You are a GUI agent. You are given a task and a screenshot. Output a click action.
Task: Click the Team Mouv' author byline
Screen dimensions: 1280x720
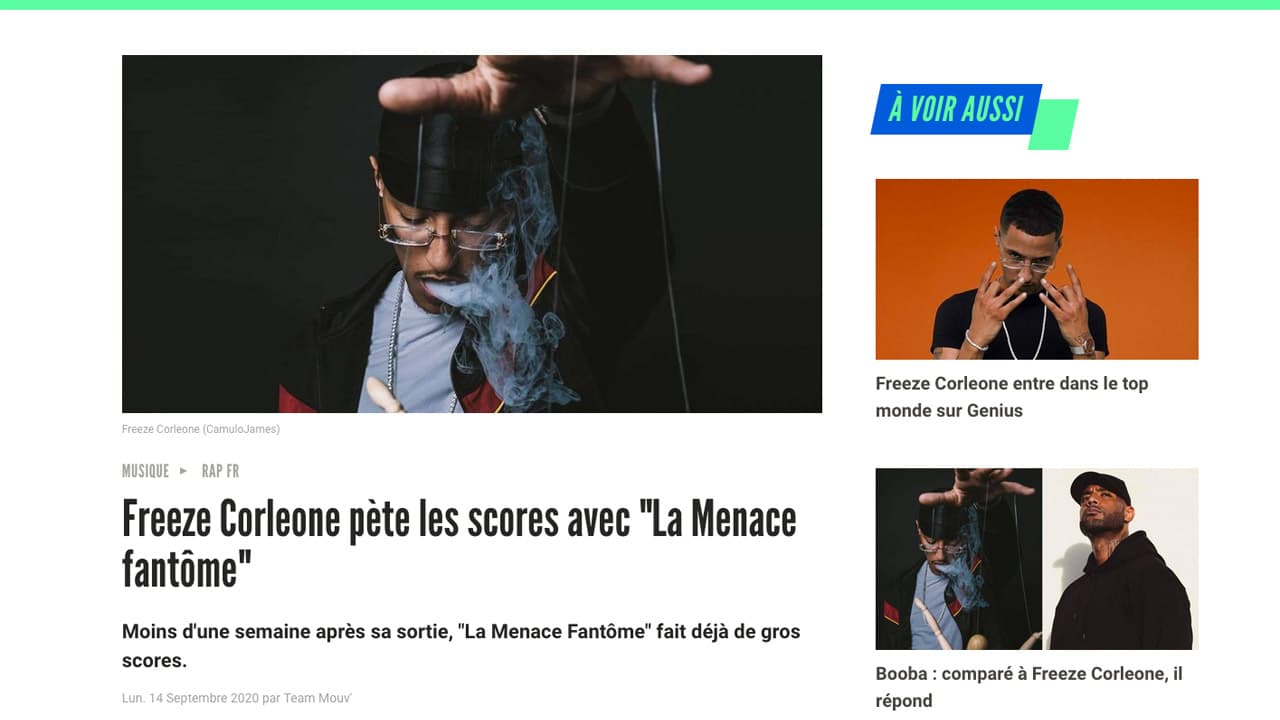click(318, 698)
